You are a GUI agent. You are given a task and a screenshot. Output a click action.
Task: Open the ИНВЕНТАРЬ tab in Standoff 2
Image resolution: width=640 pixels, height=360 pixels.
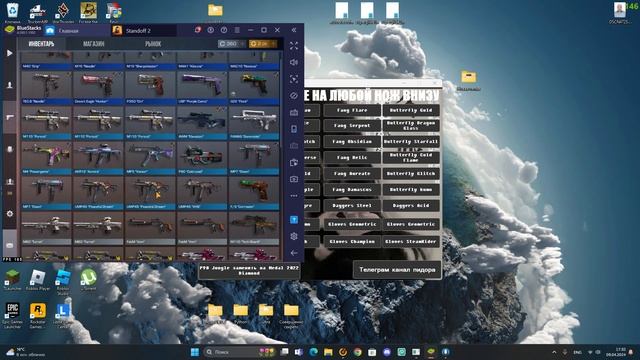(x=41, y=44)
